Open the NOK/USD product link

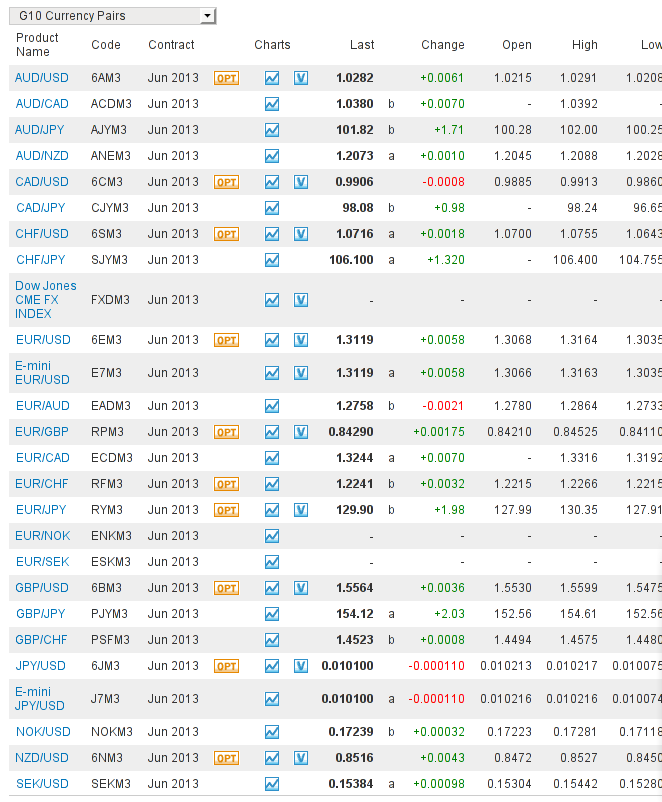43,732
